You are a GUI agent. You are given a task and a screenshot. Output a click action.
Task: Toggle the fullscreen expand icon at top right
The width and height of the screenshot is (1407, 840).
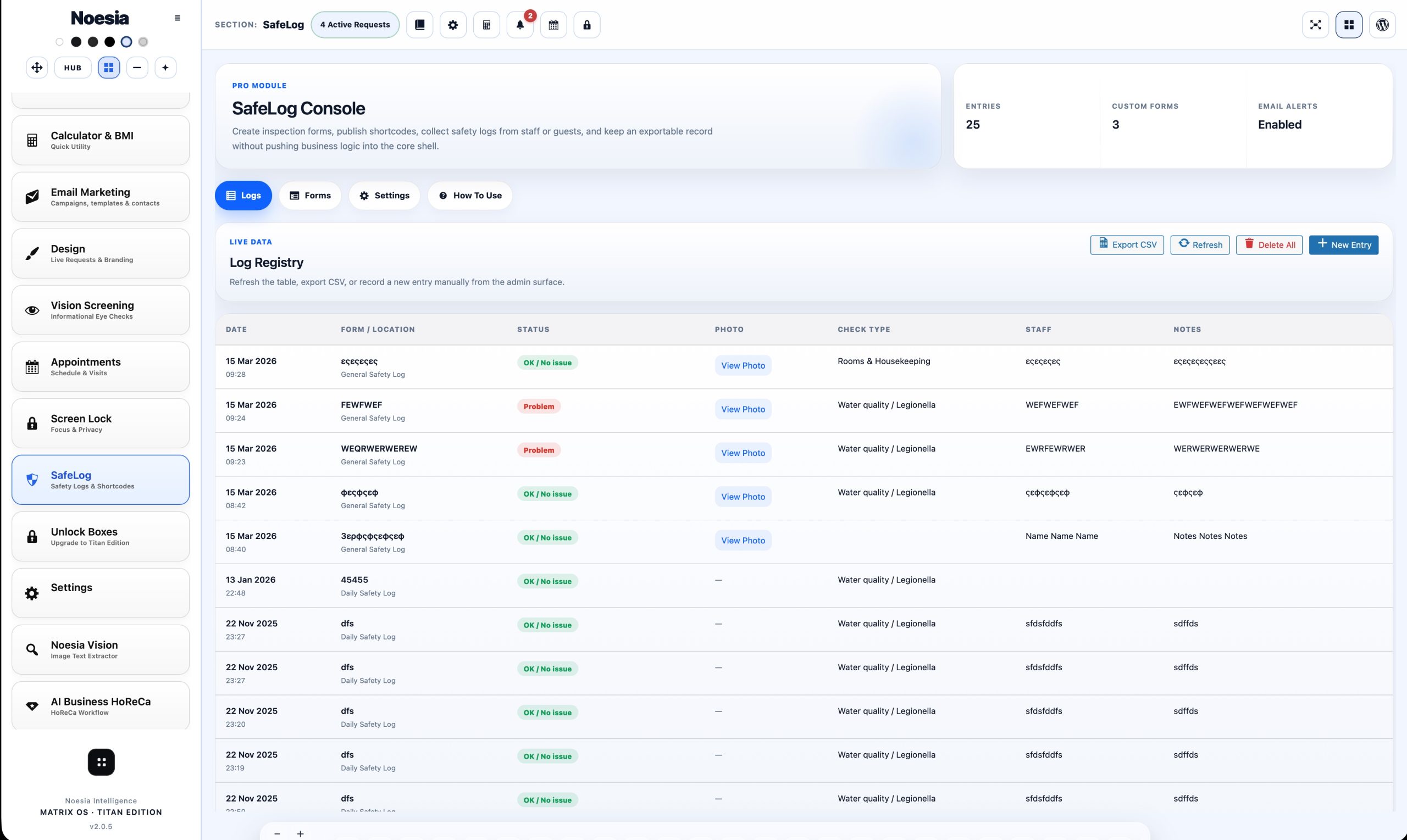click(1315, 25)
